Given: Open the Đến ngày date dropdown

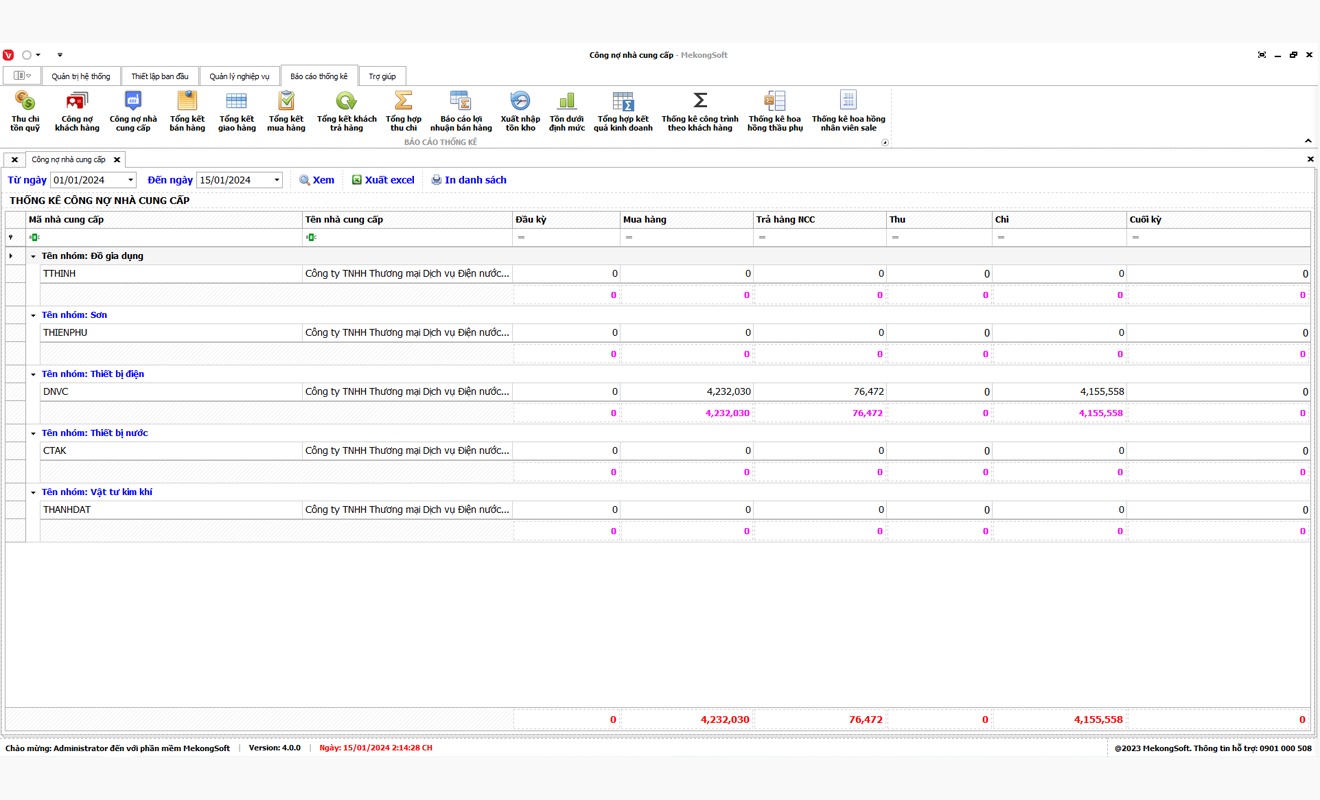Looking at the screenshot, I should [277, 180].
